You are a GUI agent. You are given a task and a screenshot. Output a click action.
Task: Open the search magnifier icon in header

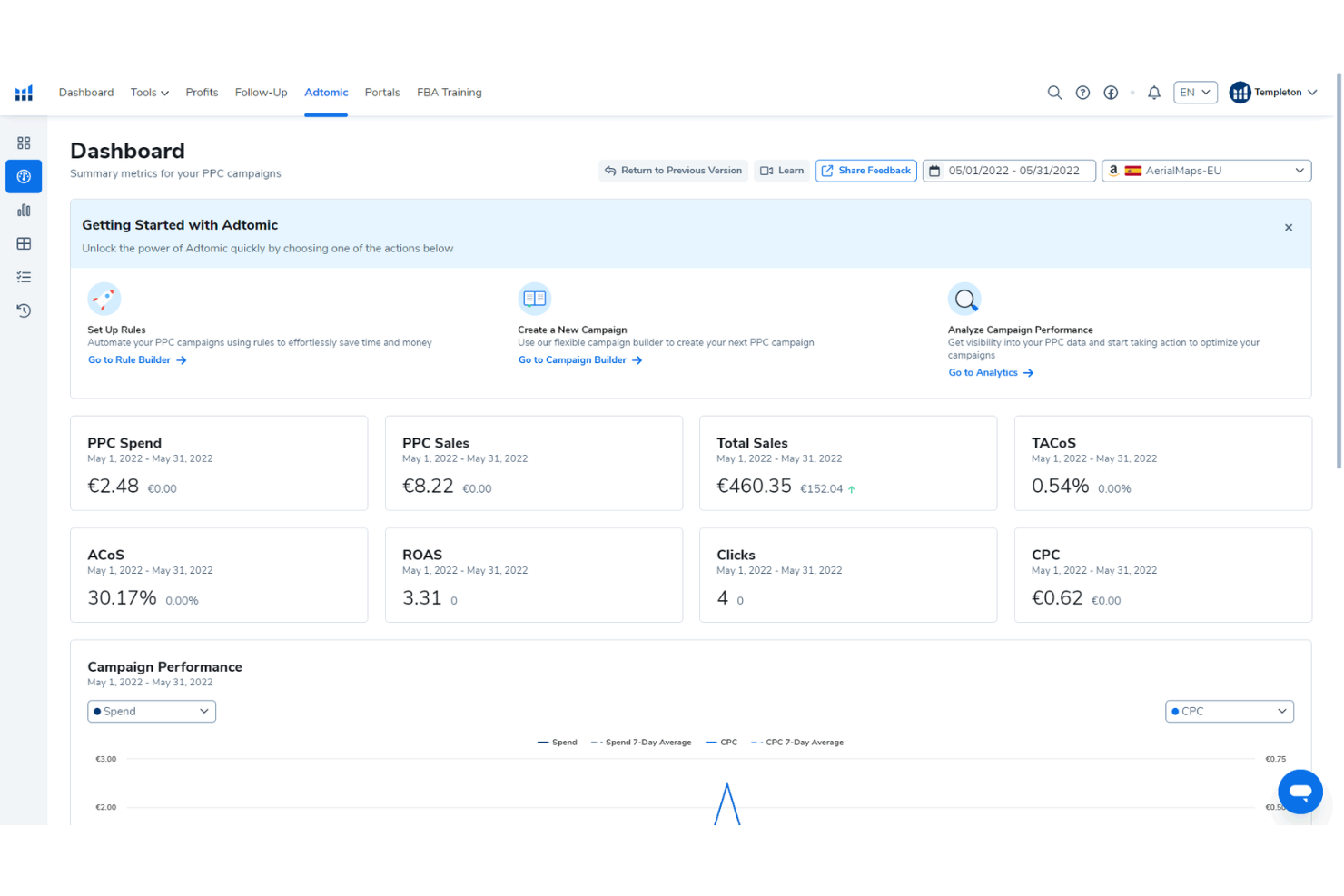pos(1054,93)
